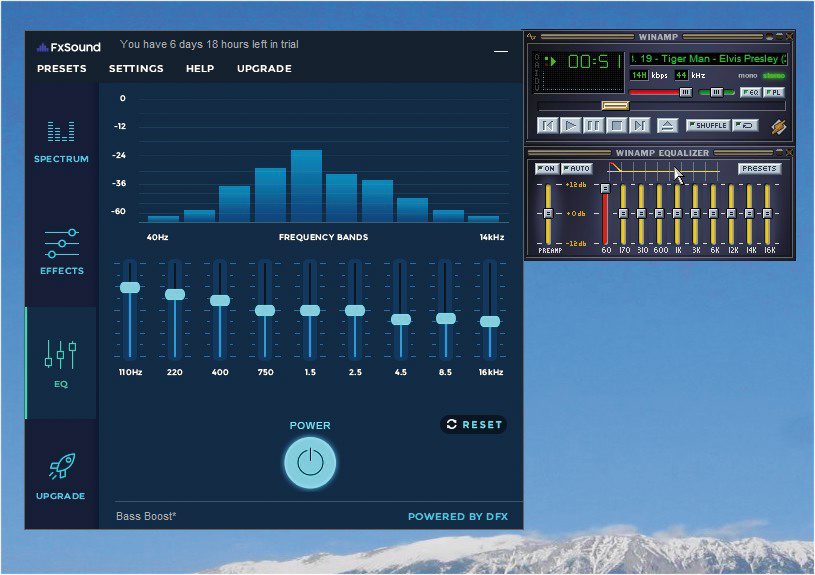This screenshot has height=575, width=815.
Task: Click the trial time remaining text
Action: [x=209, y=45]
